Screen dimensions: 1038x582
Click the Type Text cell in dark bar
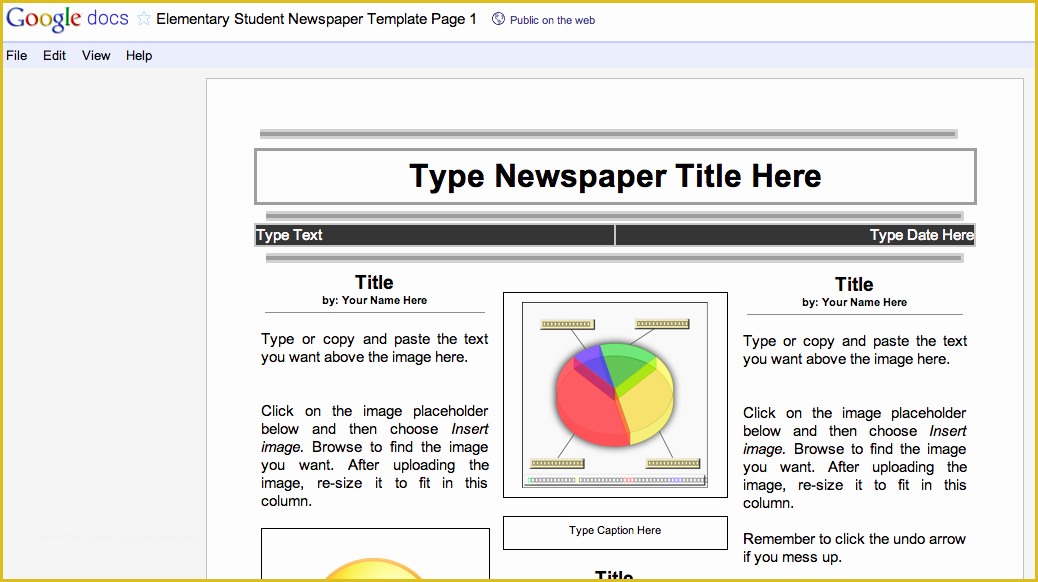[x=435, y=235]
